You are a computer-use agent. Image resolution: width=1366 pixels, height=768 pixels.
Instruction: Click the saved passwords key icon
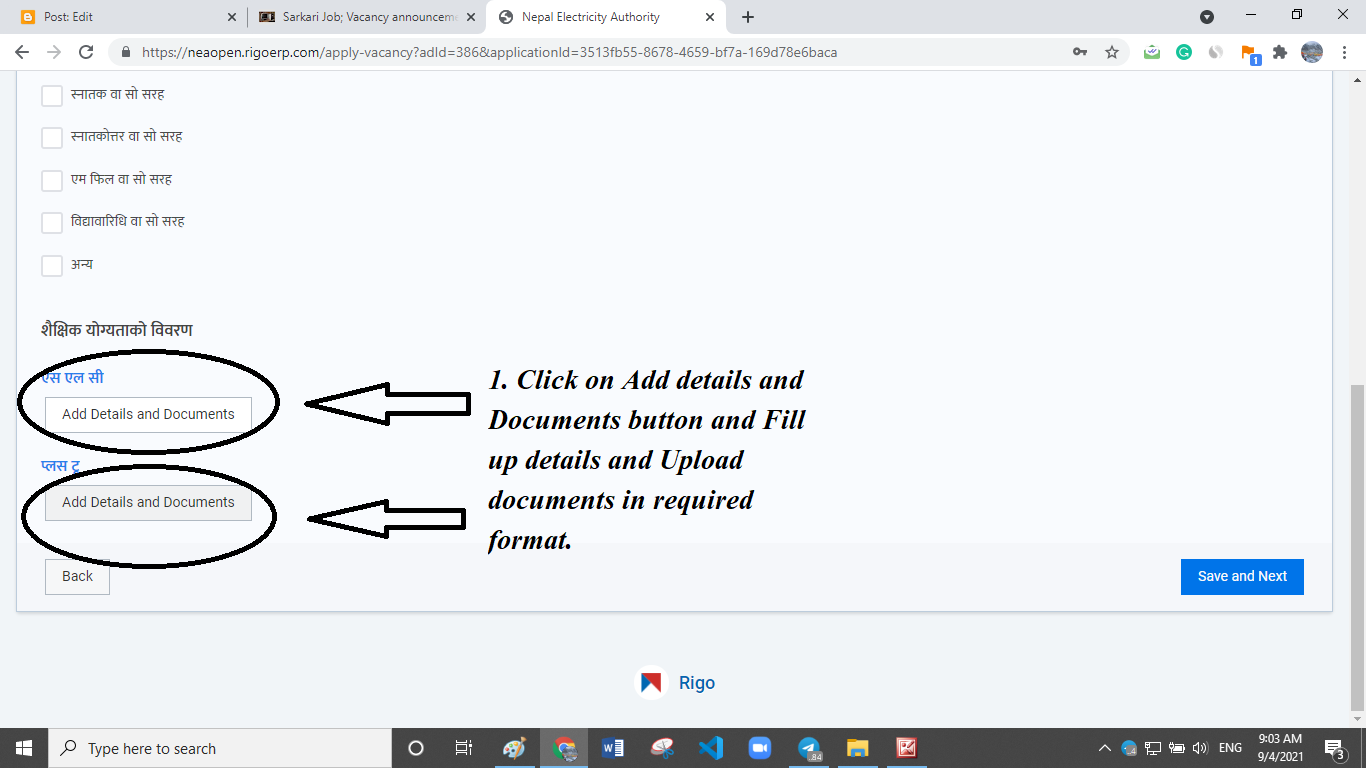(x=1080, y=52)
